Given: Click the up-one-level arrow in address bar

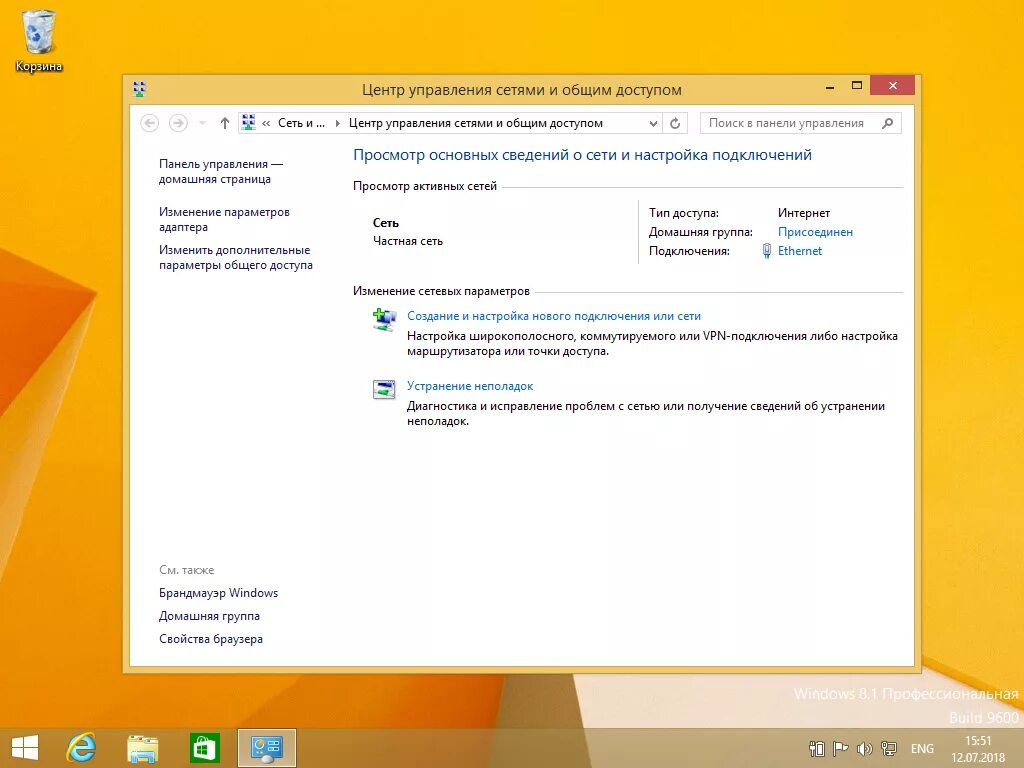Looking at the screenshot, I should tap(224, 122).
